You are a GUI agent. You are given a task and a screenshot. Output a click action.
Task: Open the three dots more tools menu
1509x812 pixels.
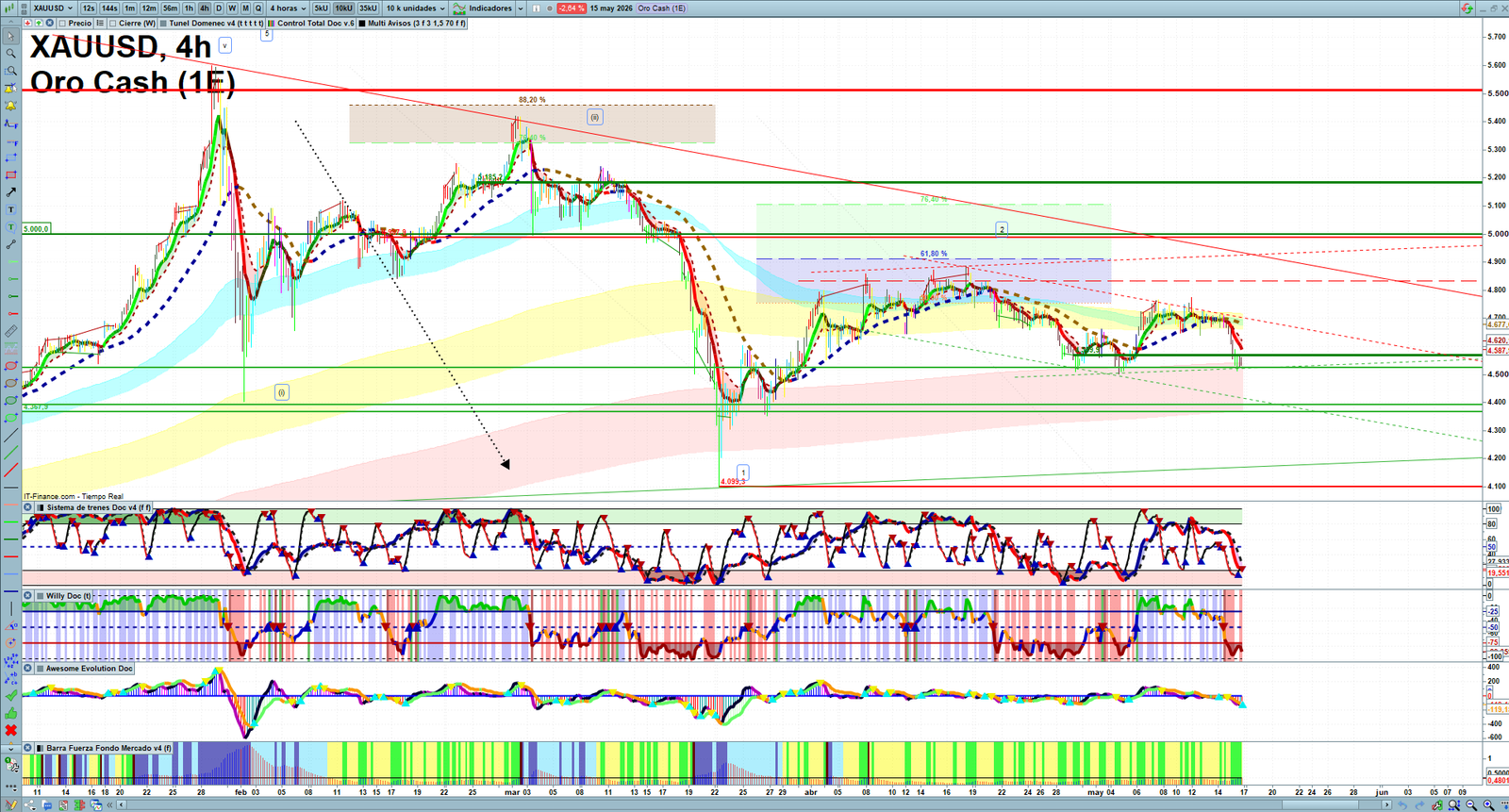pyautogui.click(x=11, y=787)
